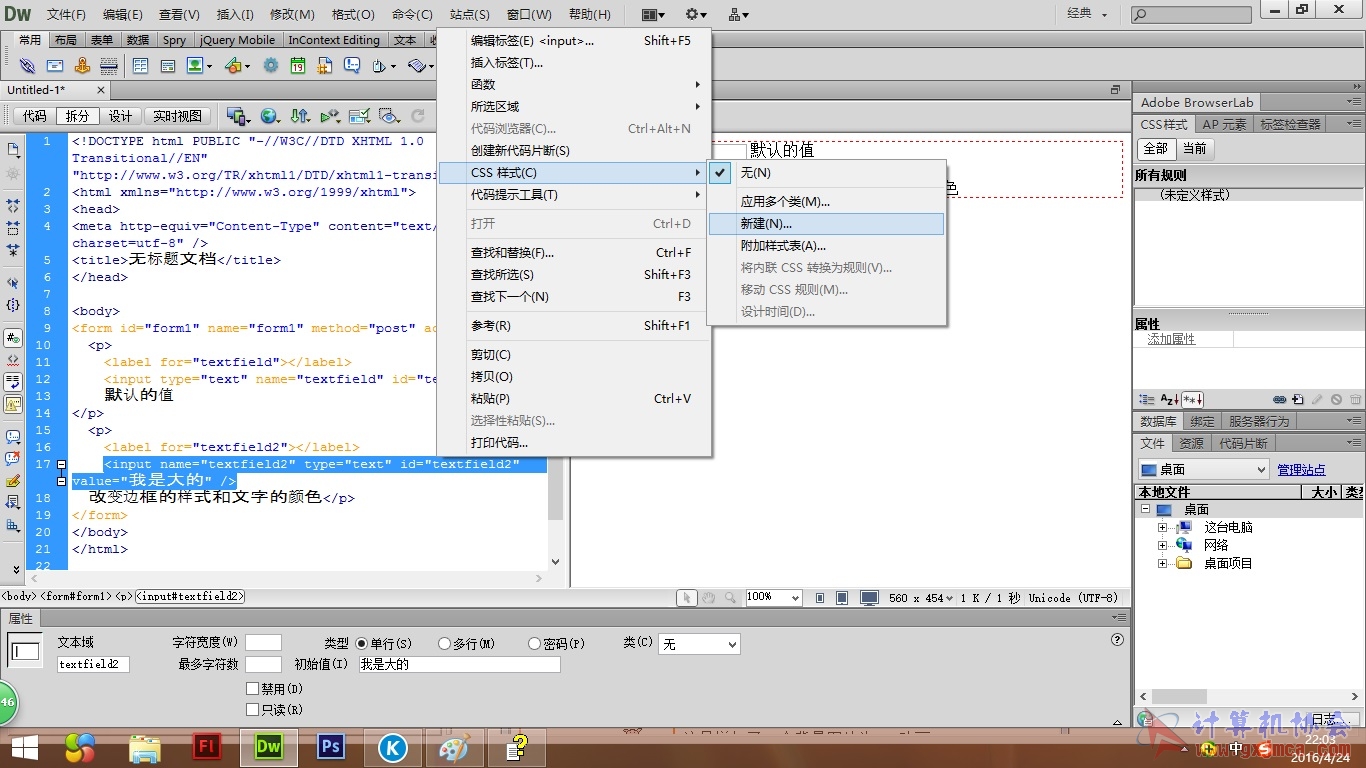Enable the 只读(R) checkbox
The width and height of the screenshot is (1366, 768).
click(x=252, y=709)
